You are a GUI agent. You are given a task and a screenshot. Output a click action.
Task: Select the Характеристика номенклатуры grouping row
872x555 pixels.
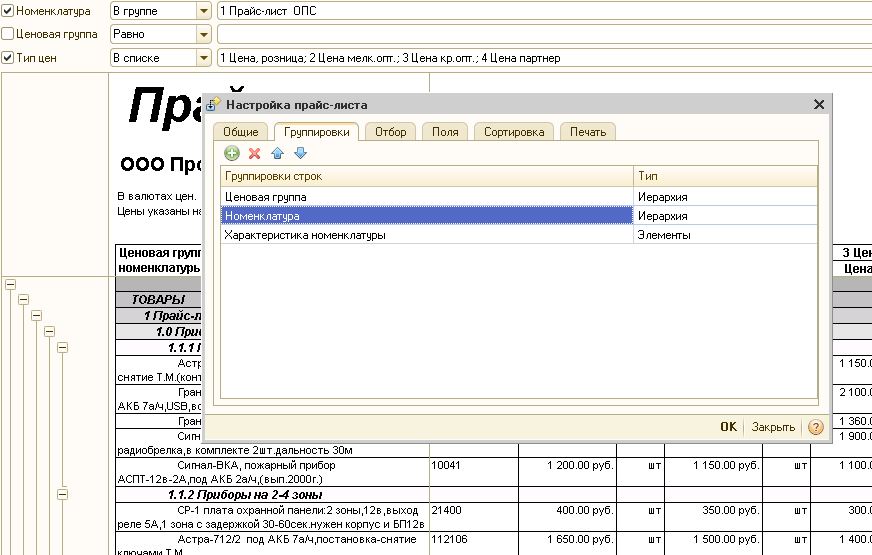click(x=304, y=235)
